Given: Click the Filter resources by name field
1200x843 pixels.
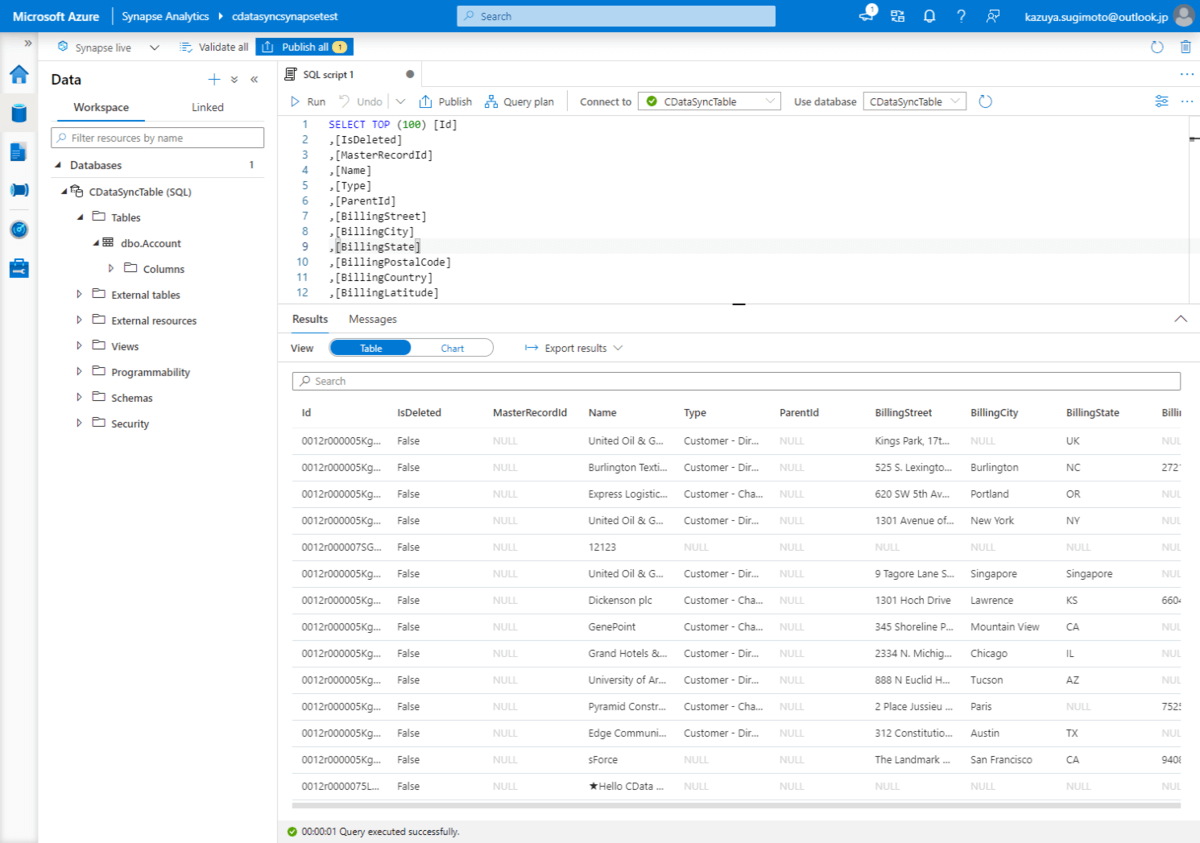Looking at the screenshot, I should (x=158, y=138).
